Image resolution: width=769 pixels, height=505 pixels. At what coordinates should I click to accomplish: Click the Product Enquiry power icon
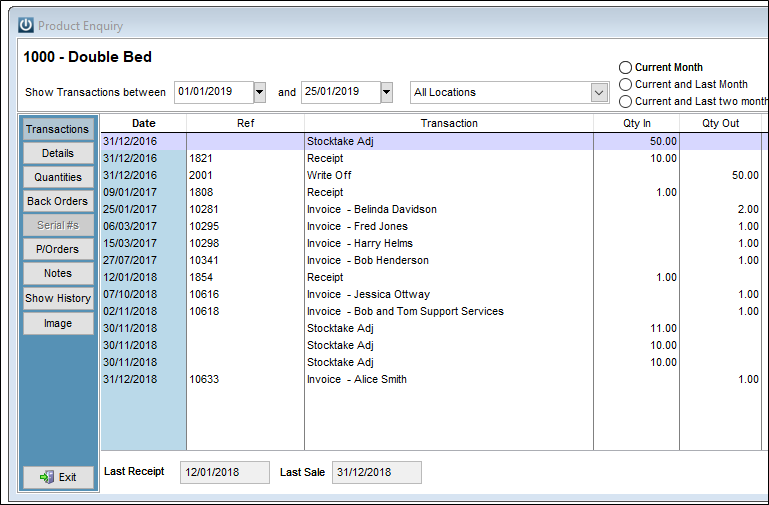pyautogui.click(x=26, y=25)
